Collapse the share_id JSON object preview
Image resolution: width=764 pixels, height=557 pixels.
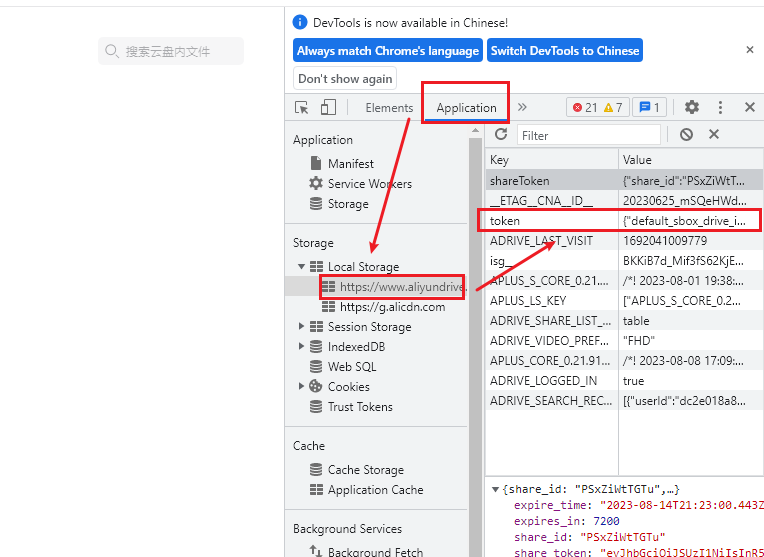pos(496,489)
